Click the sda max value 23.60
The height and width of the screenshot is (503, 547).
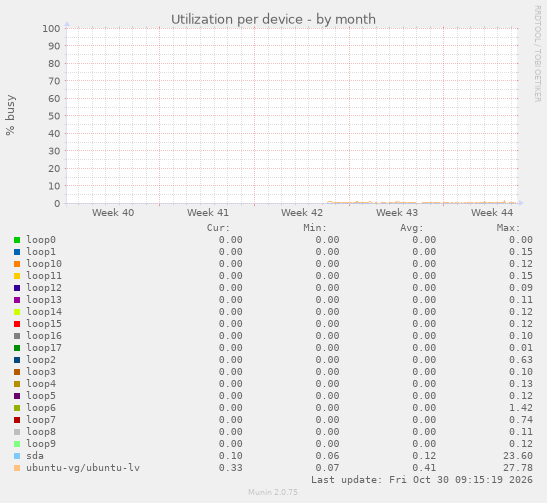pyautogui.click(x=518, y=456)
